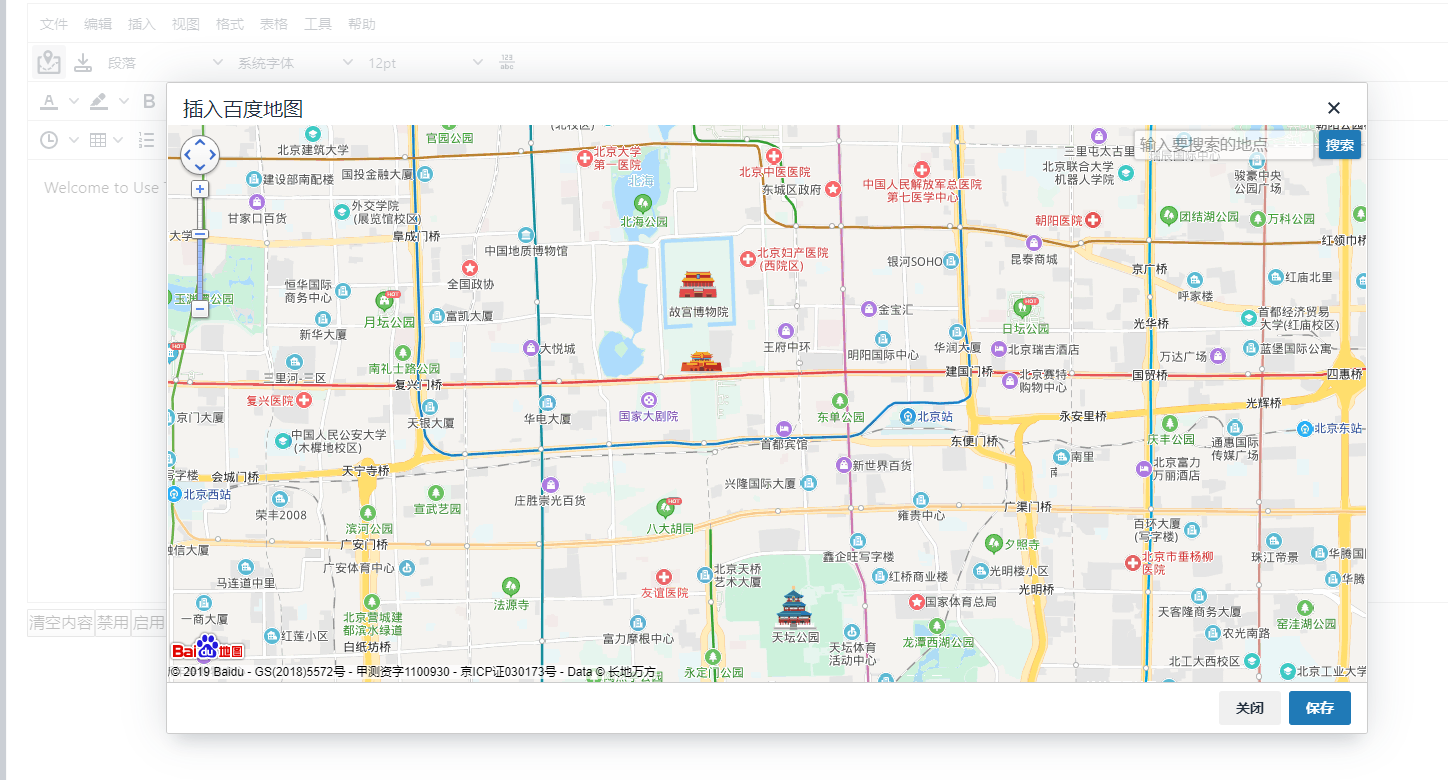Image resolution: width=1448 pixels, height=780 pixels.
Task: Click the insert date/time clock icon
Action: coord(49,140)
